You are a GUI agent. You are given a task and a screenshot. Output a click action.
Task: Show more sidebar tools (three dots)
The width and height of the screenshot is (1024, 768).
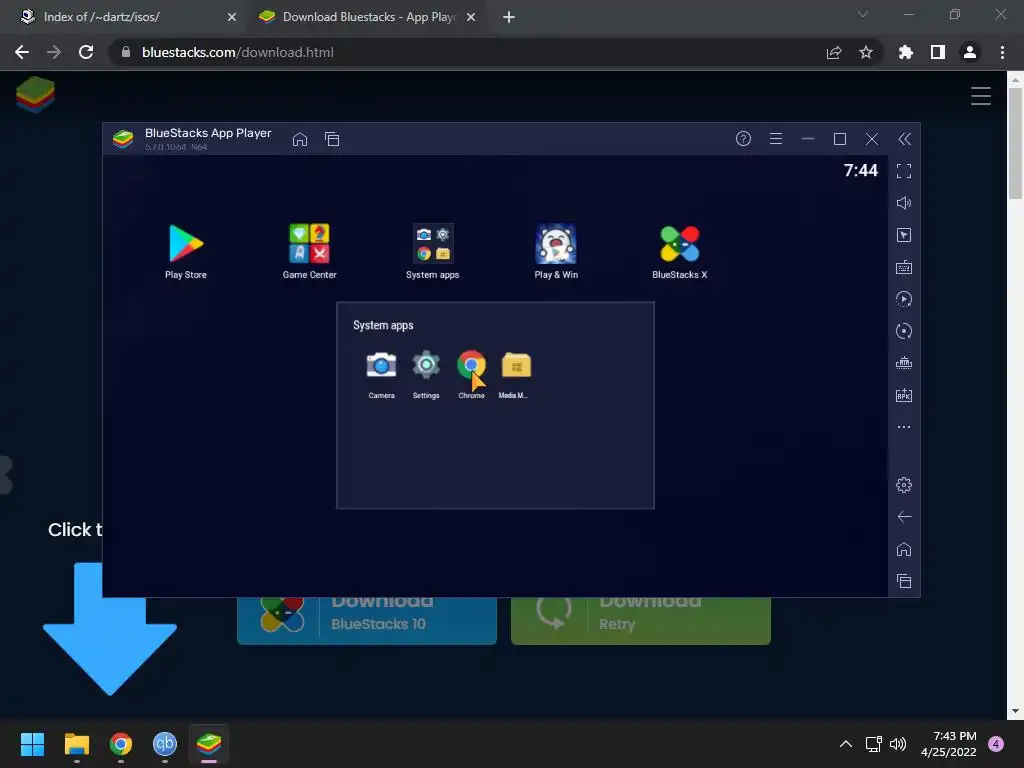click(904, 427)
